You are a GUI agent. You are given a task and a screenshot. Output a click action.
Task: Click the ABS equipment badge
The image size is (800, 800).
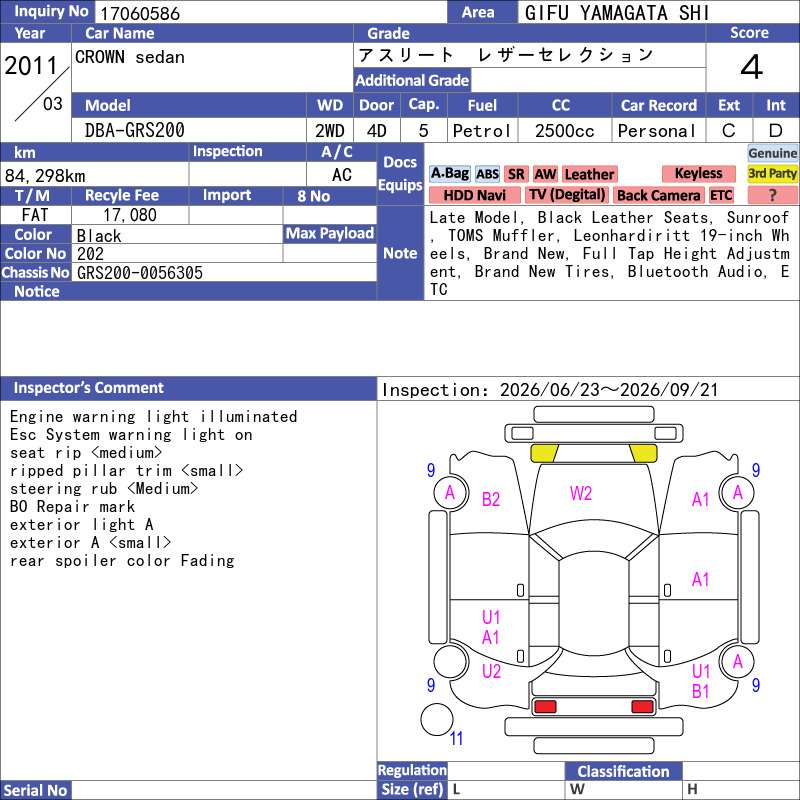(x=487, y=174)
